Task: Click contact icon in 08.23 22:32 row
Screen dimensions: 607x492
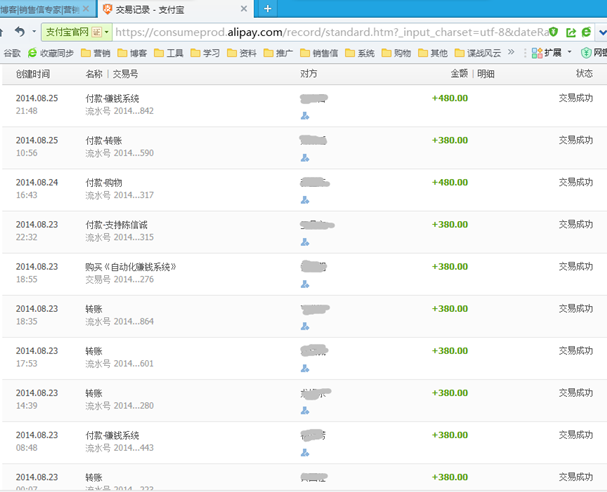Action: tap(305, 242)
